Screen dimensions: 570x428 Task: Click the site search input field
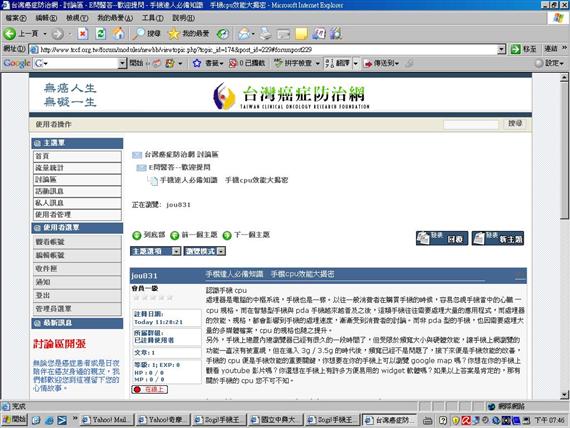[470, 124]
